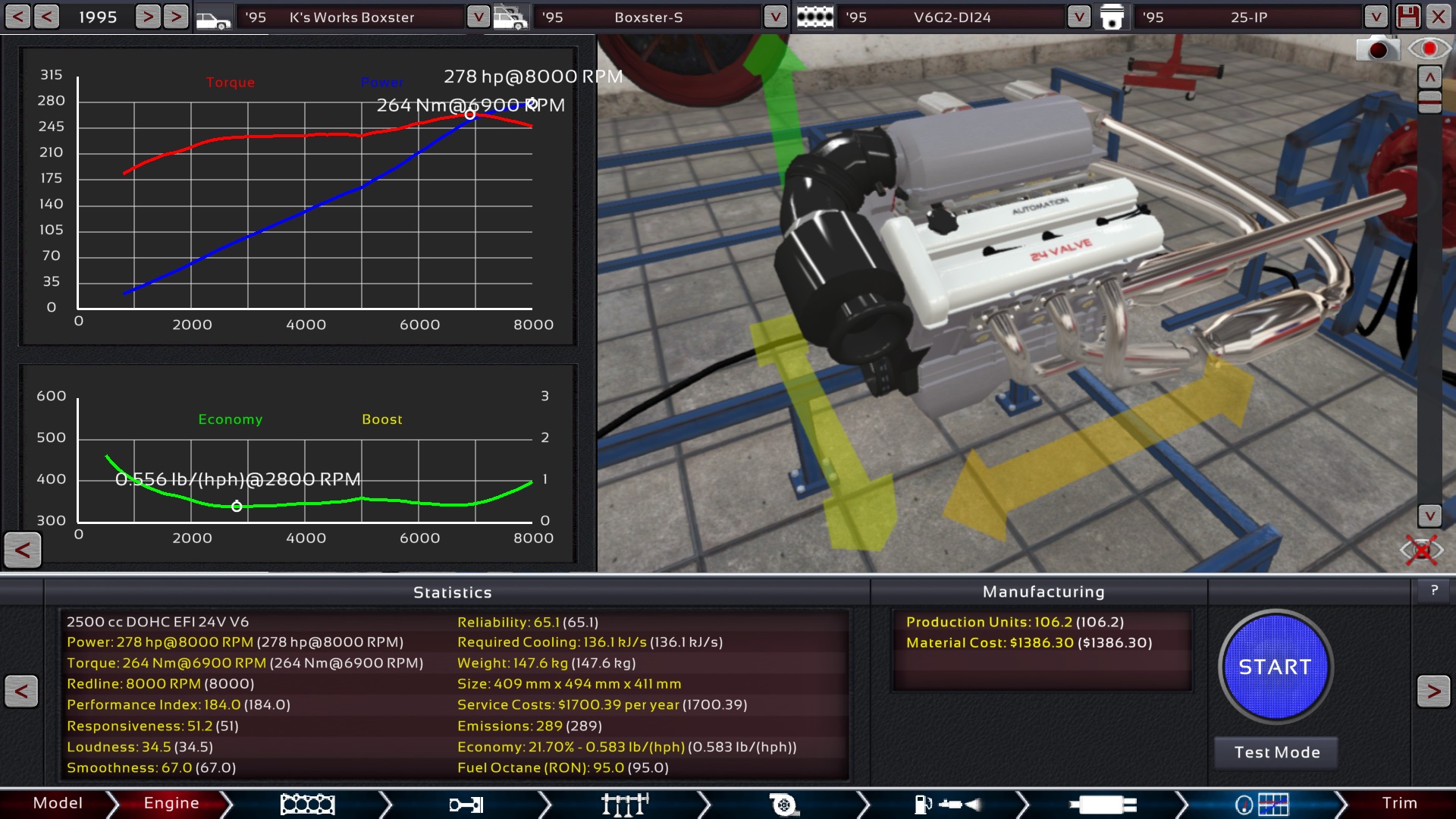The height and width of the screenshot is (819, 1456).
Task: Toggle the red eye view icon
Action: [1429, 49]
